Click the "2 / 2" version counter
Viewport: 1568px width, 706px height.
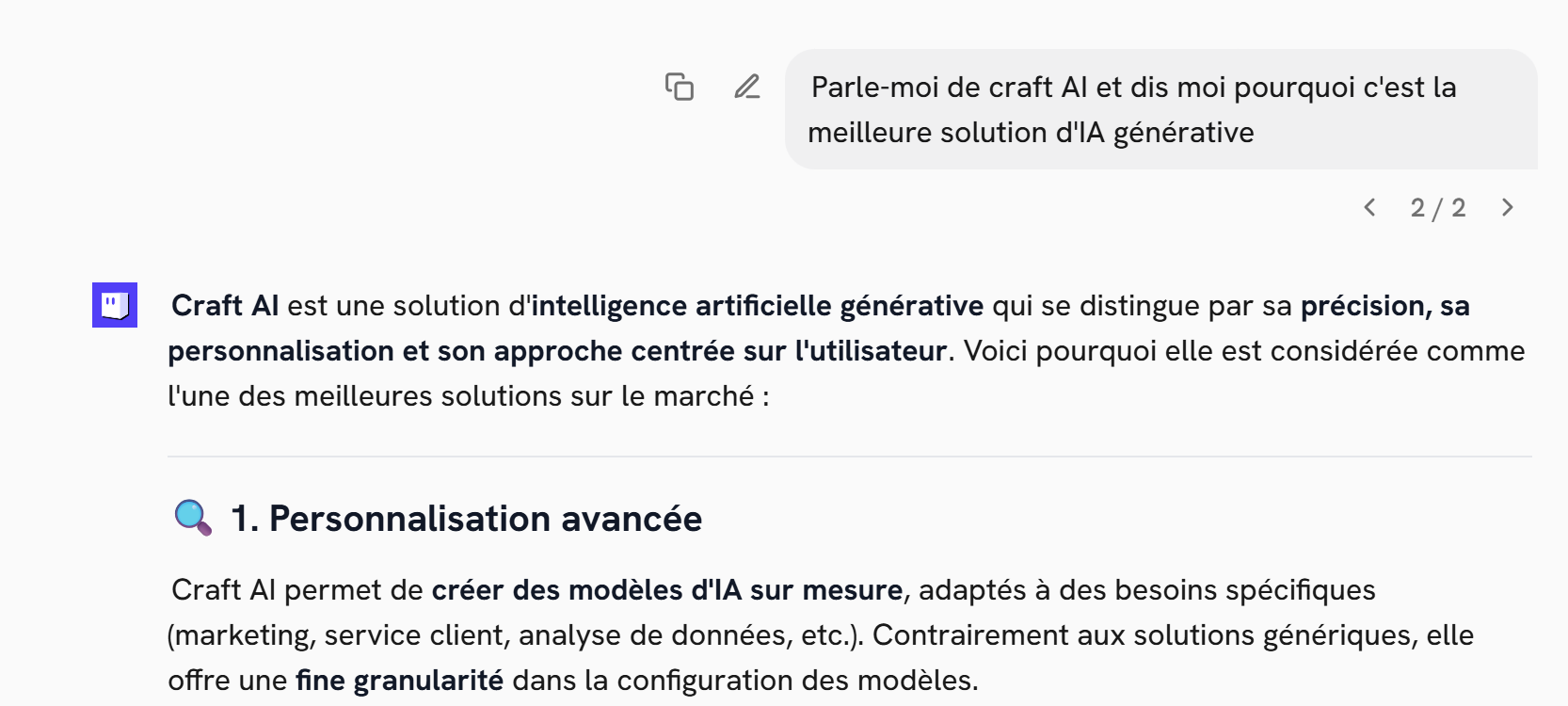click(1438, 207)
